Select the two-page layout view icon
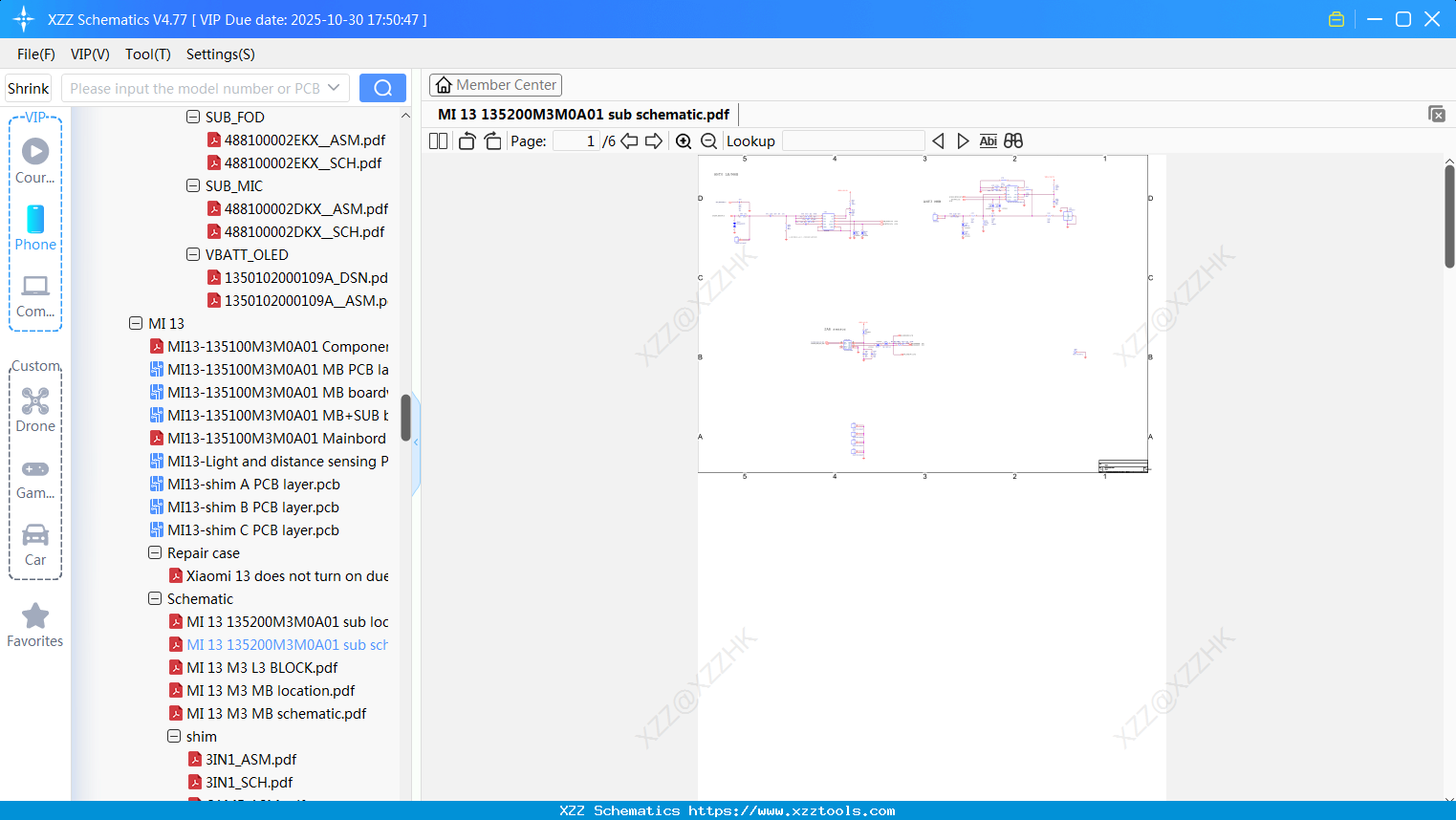 click(438, 140)
